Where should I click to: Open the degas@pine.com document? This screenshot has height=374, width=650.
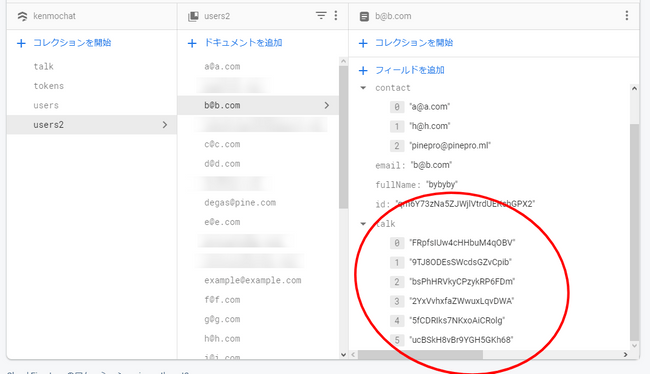[x=240, y=202]
